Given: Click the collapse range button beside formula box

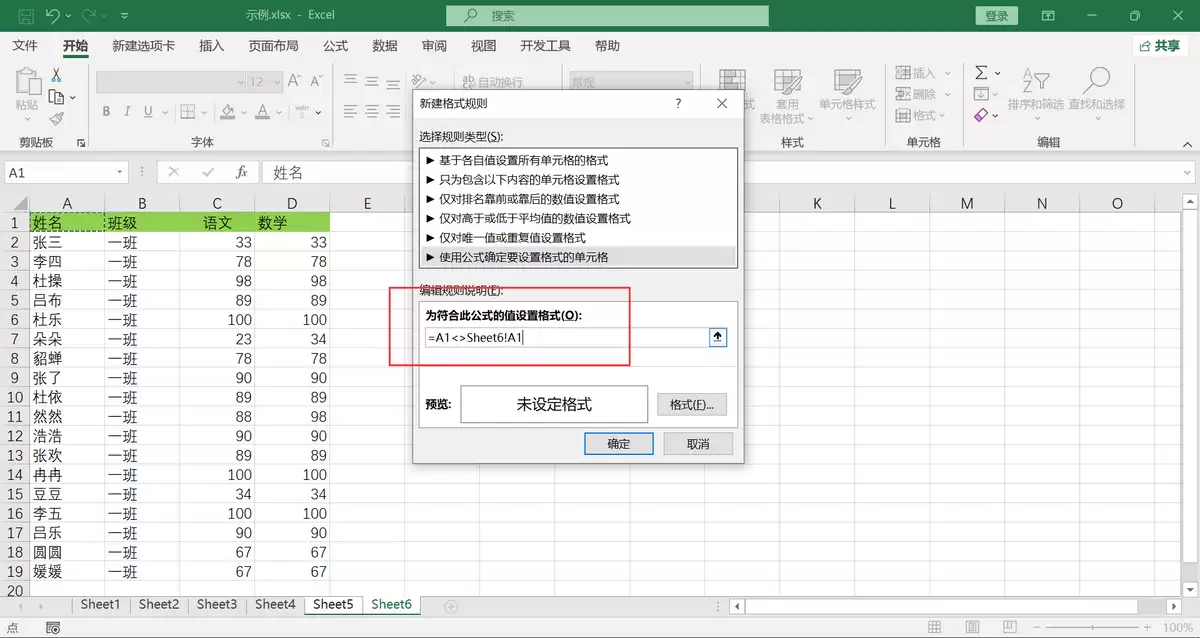Looking at the screenshot, I should click(717, 337).
